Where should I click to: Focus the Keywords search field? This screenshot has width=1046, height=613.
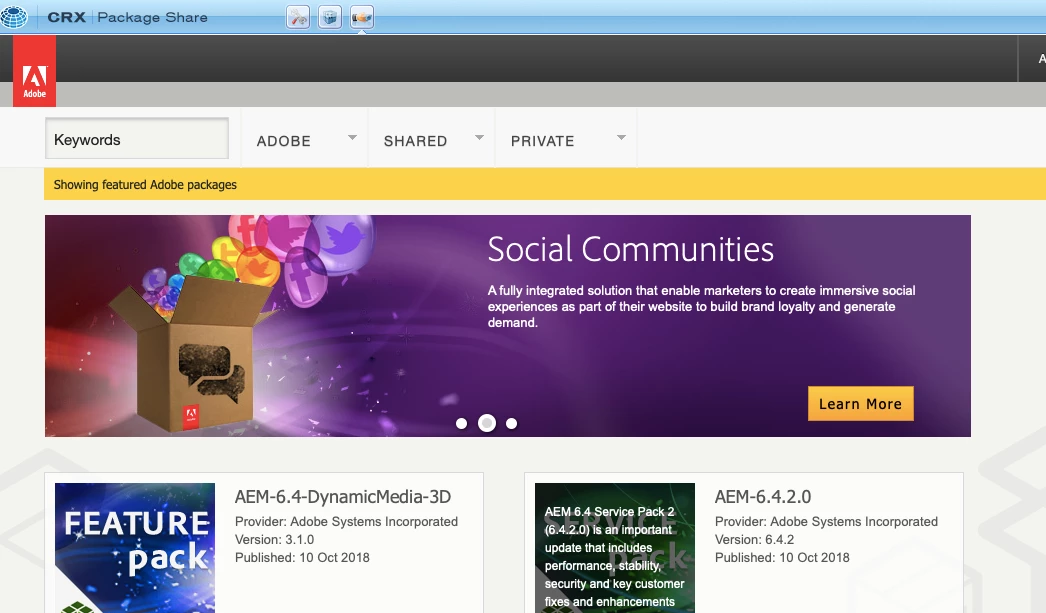click(137, 139)
